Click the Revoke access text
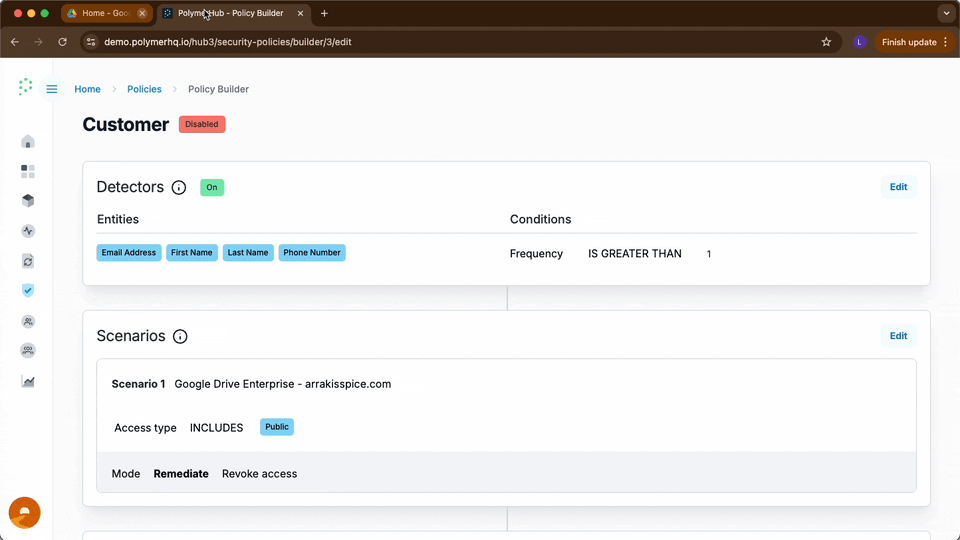The image size is (960, 540). (x=260, y=474)
